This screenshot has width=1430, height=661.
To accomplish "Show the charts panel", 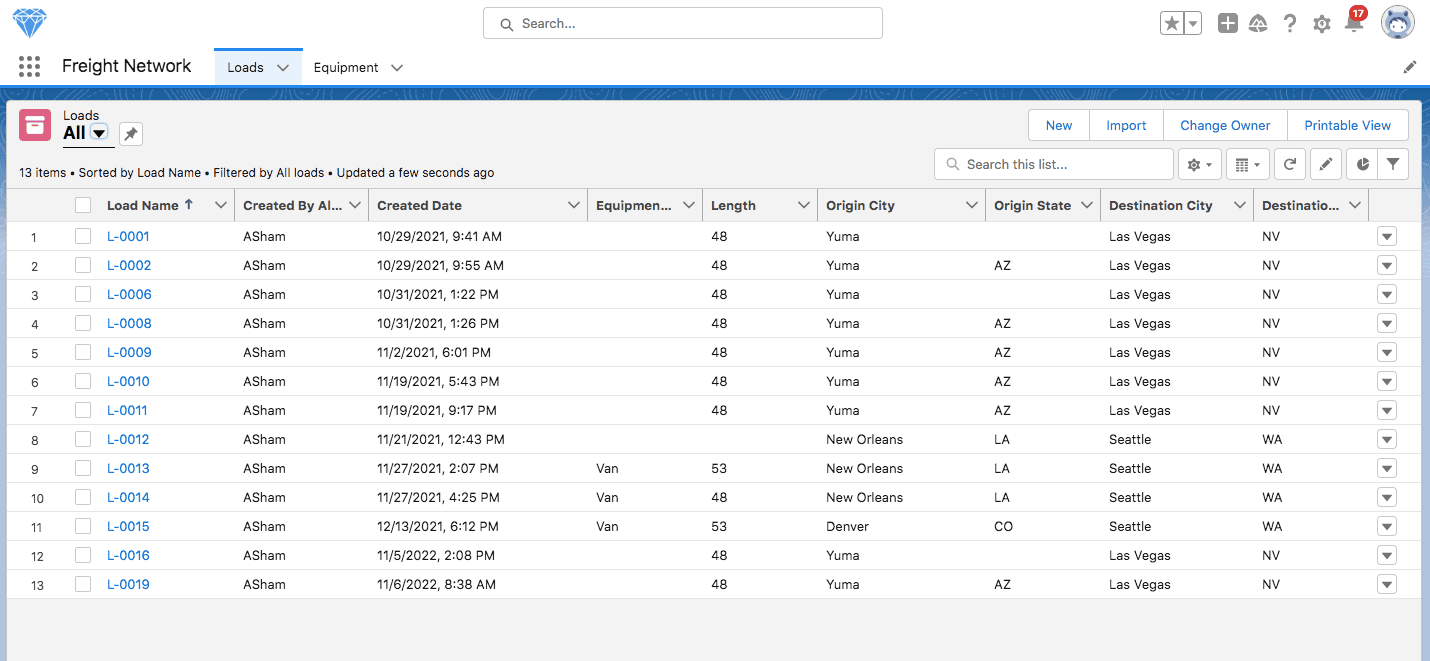I will coord(1362,164).
